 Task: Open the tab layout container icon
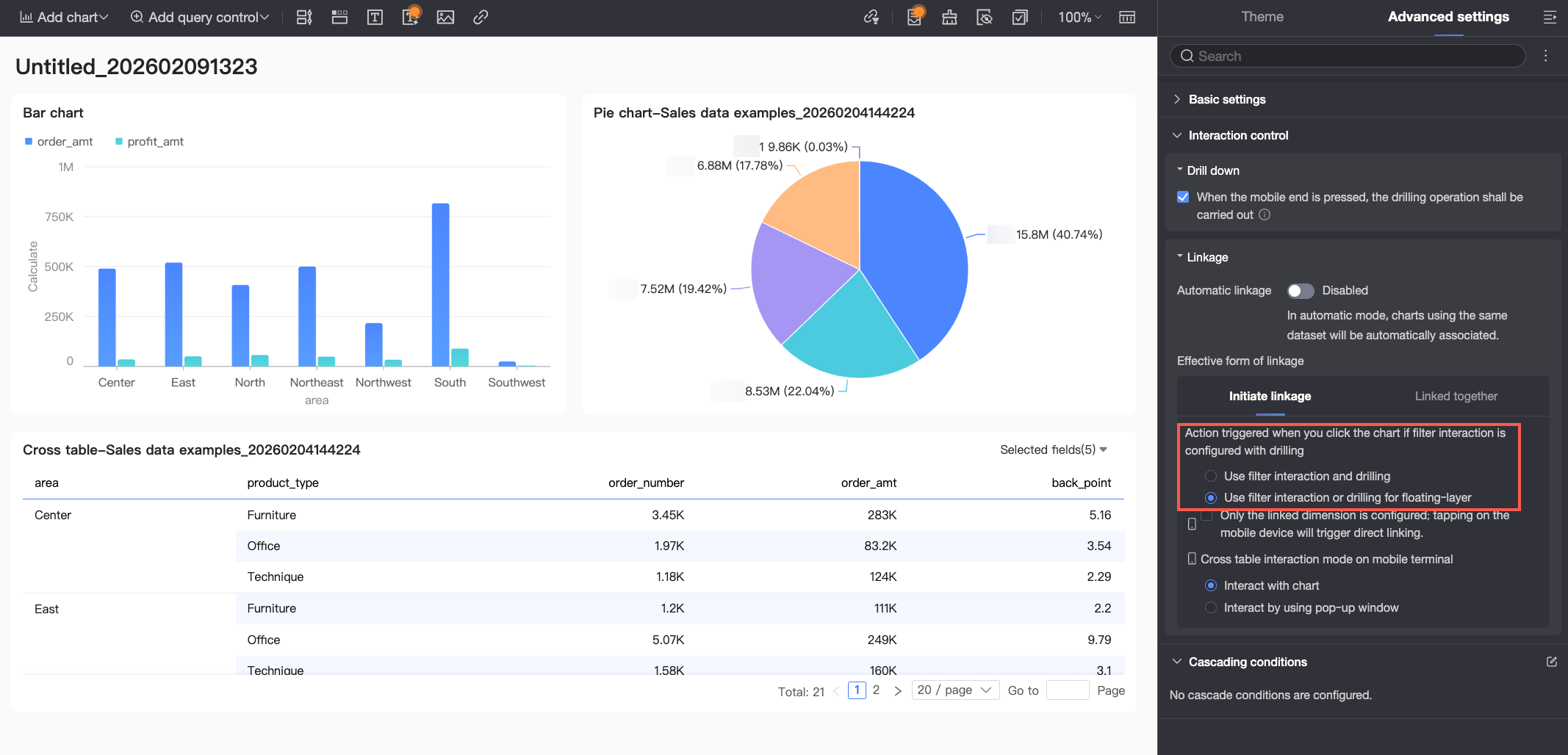click(339, 17)
